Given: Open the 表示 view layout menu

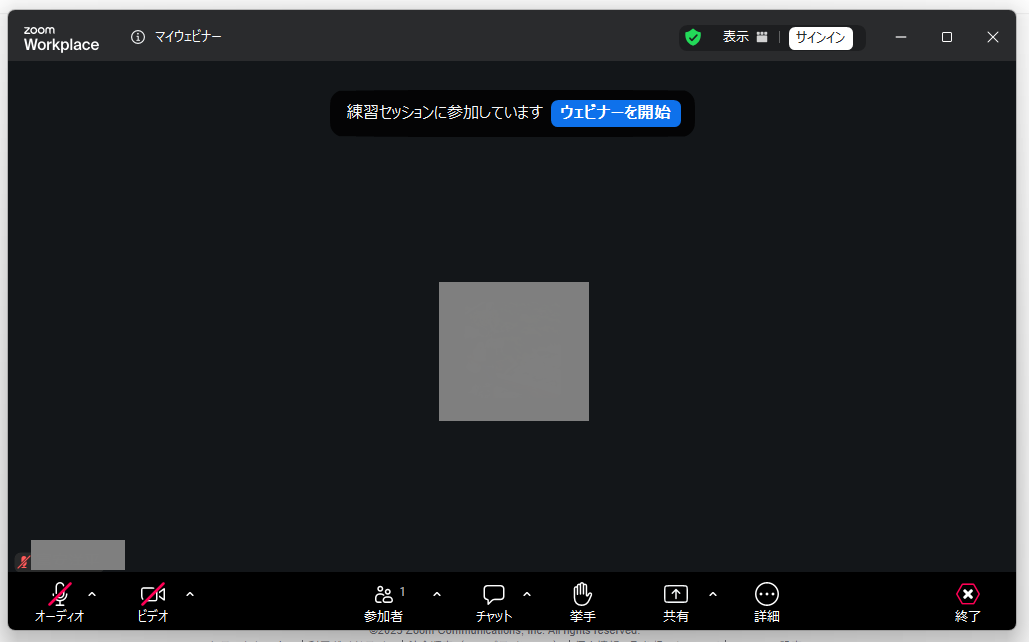Looking at the screenshot, I should click(745, 37).
